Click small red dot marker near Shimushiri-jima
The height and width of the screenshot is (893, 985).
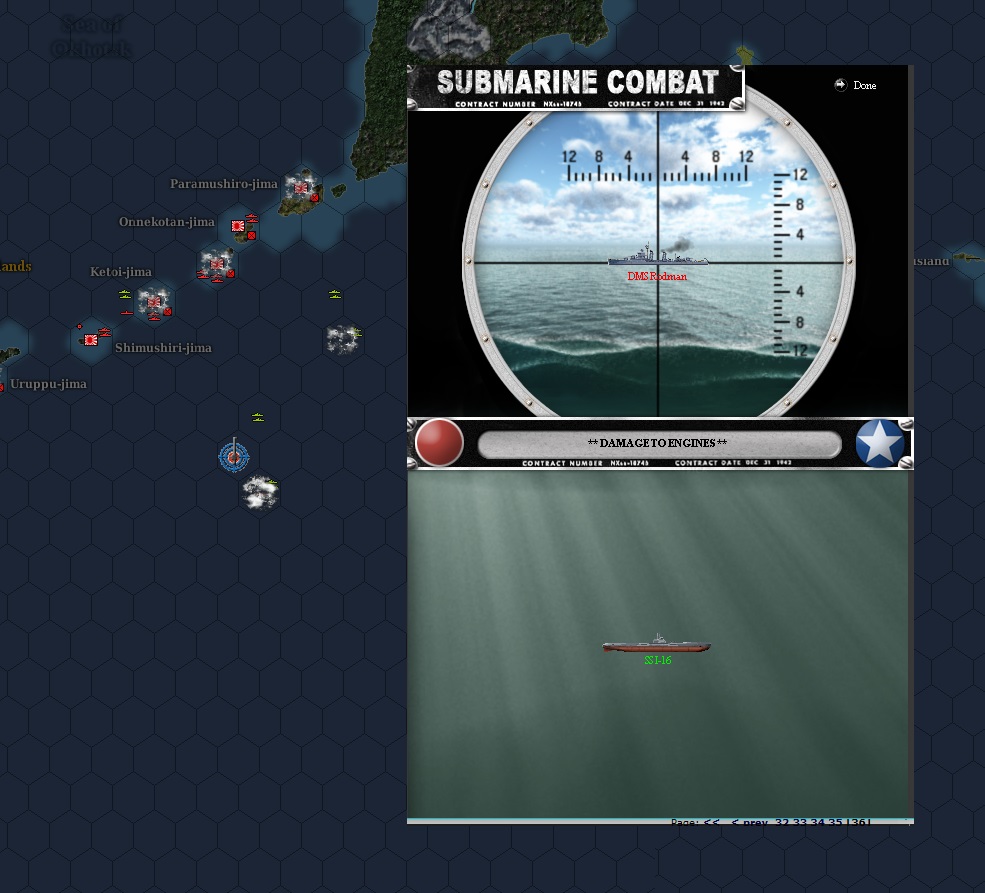[x=80, y=327]
